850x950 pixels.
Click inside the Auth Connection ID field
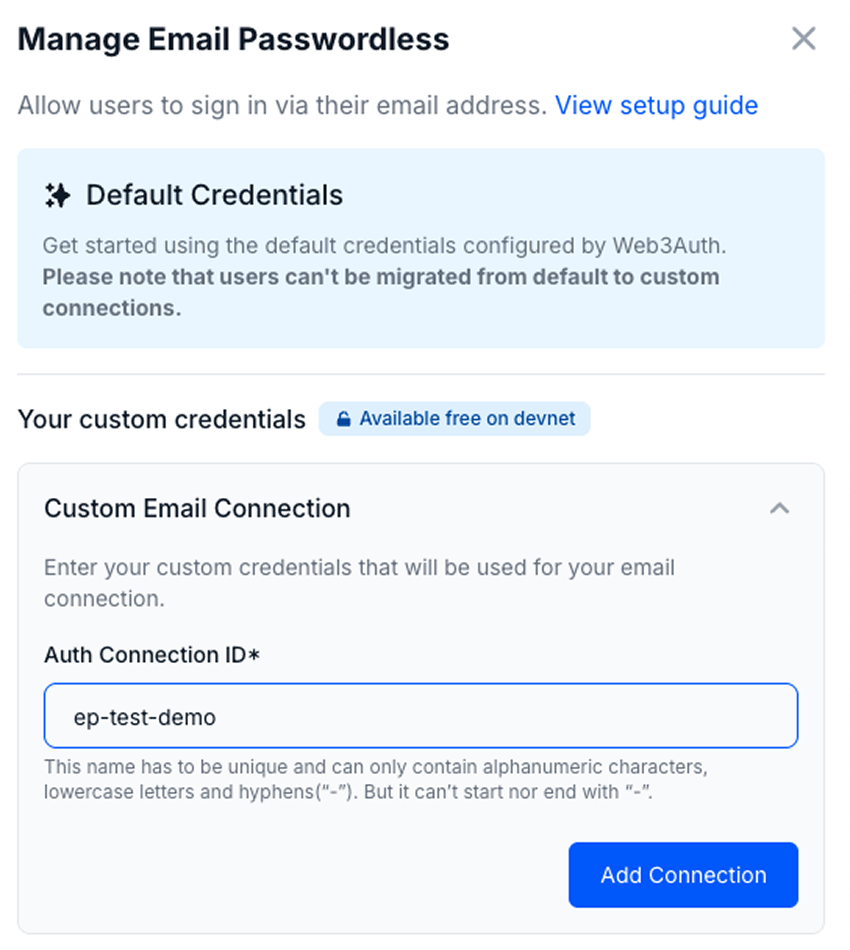pyautogui.click(x=420, y=715)
